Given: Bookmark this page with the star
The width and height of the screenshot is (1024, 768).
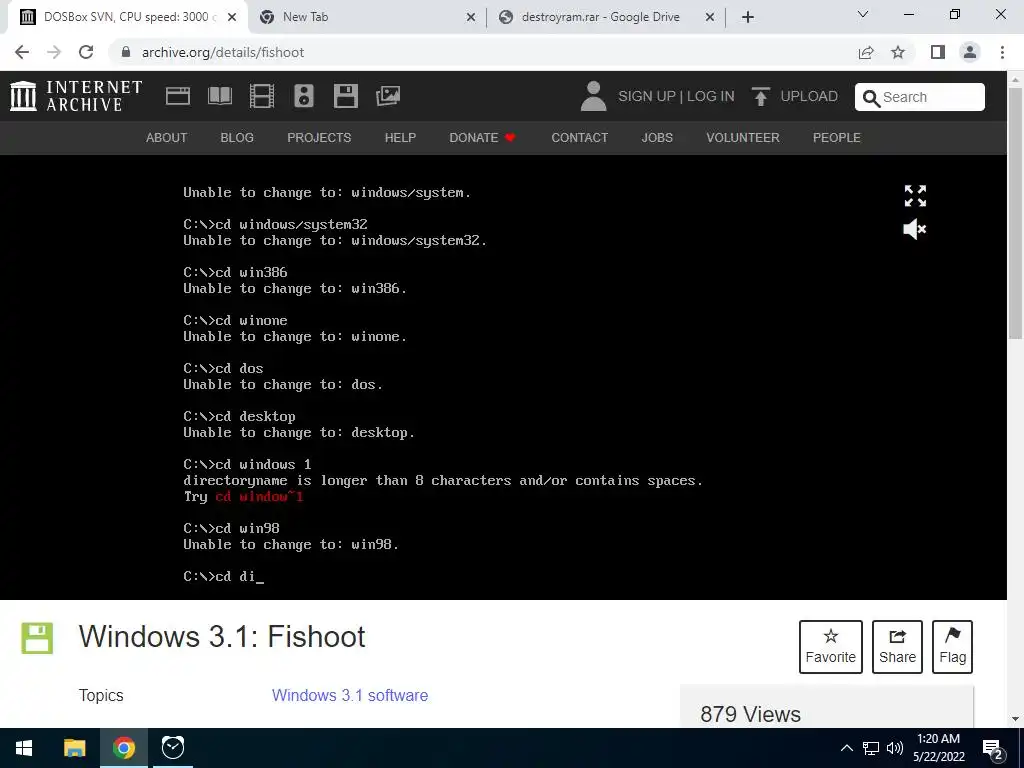Looking at the screenshot, I should [898, 52].
